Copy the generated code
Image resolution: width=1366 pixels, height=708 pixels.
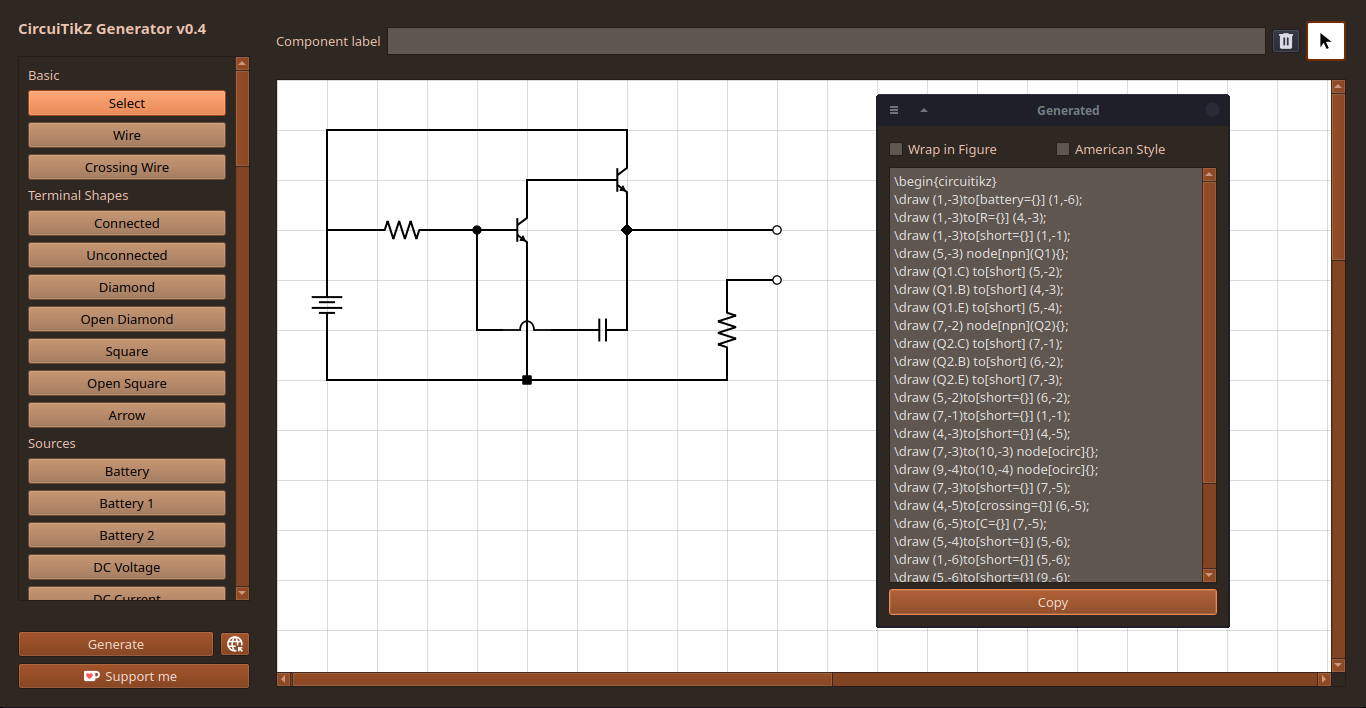point(1053,602)
